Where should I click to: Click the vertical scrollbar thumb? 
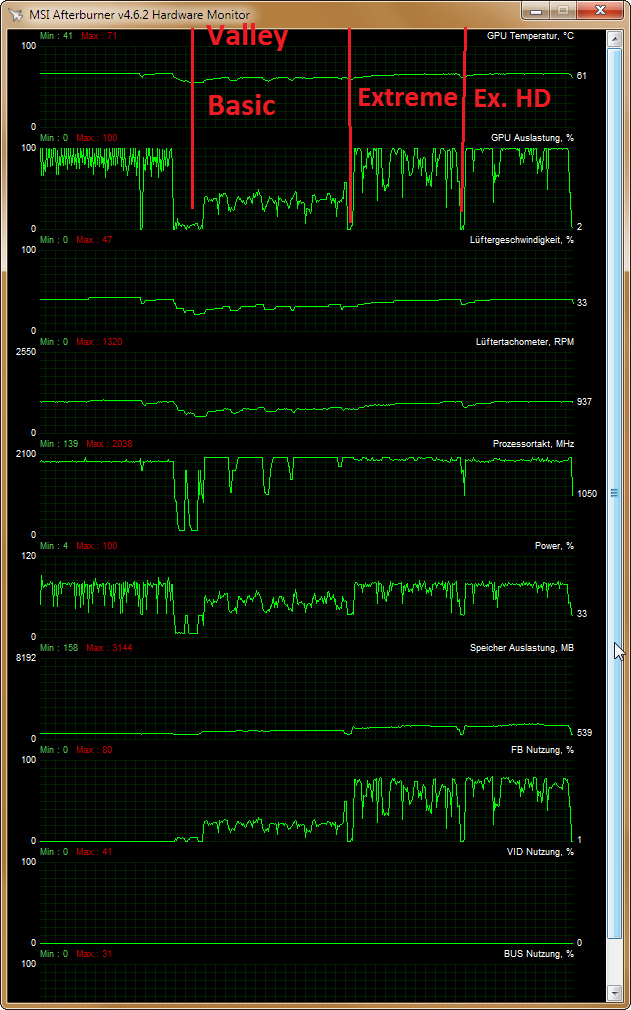(613, 493)
